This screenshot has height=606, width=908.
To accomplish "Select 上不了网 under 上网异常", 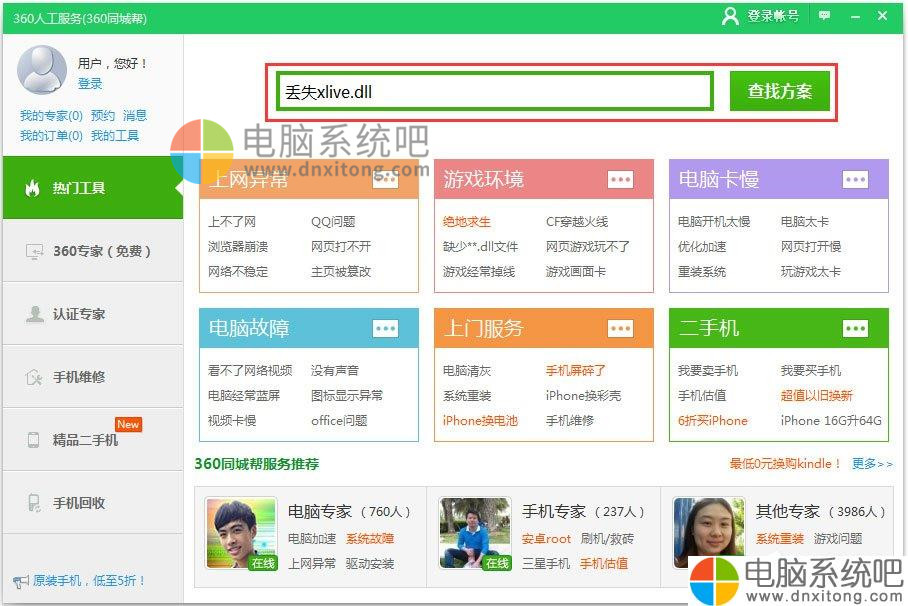I will pyautogui.click(x=232, y=222).
